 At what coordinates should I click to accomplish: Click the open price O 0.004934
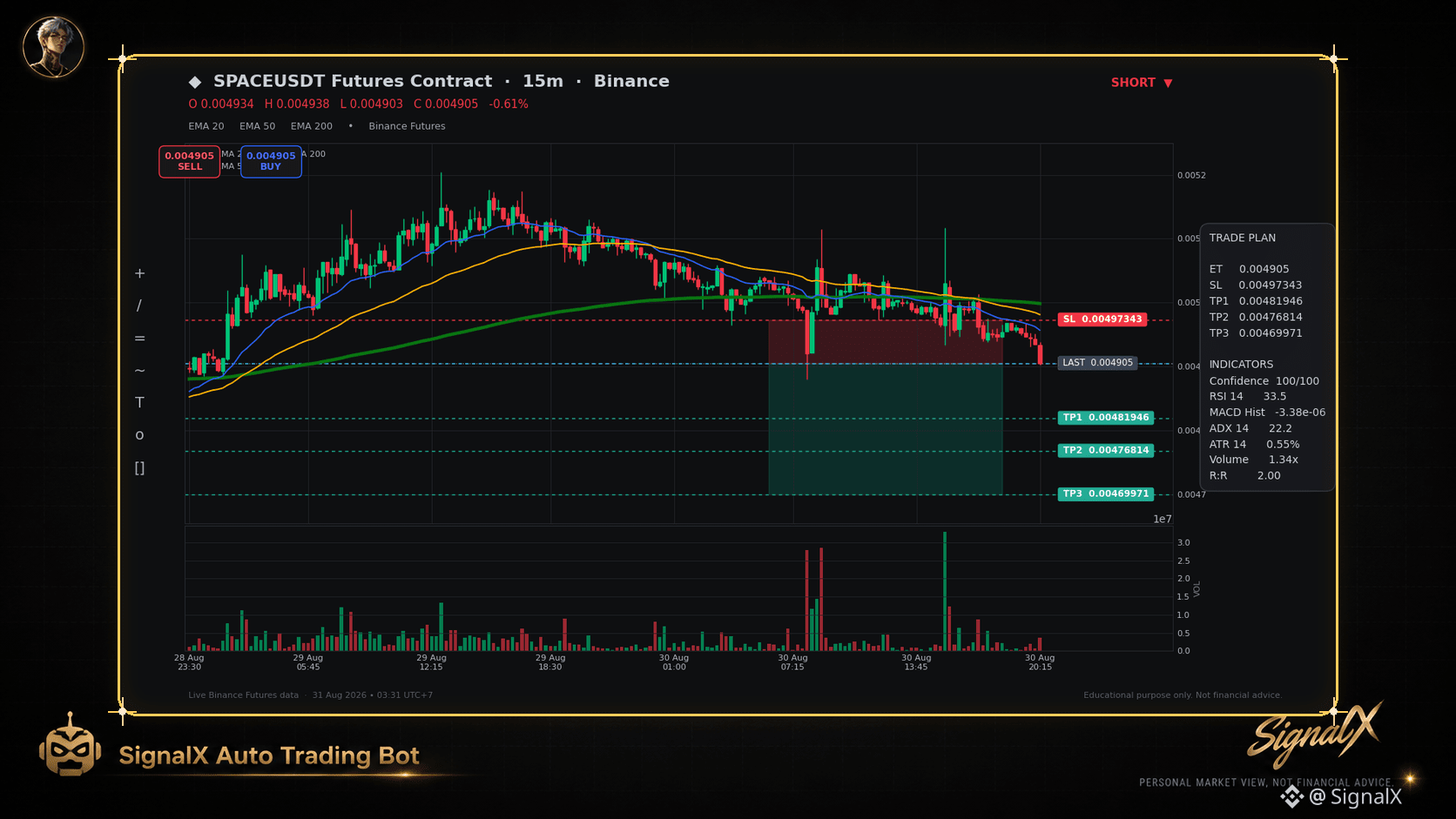(221, 104)
